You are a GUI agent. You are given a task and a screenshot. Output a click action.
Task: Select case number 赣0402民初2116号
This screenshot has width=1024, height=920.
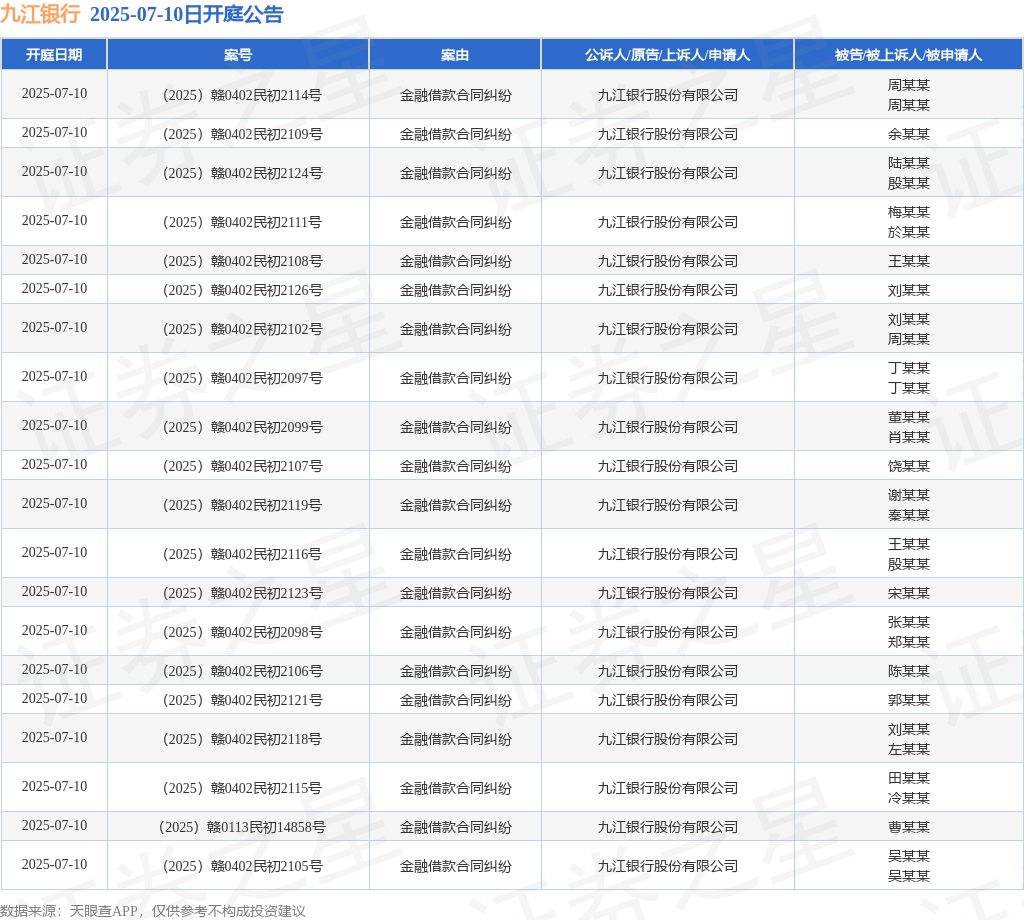pyautogui.click(x=242, y=554)
